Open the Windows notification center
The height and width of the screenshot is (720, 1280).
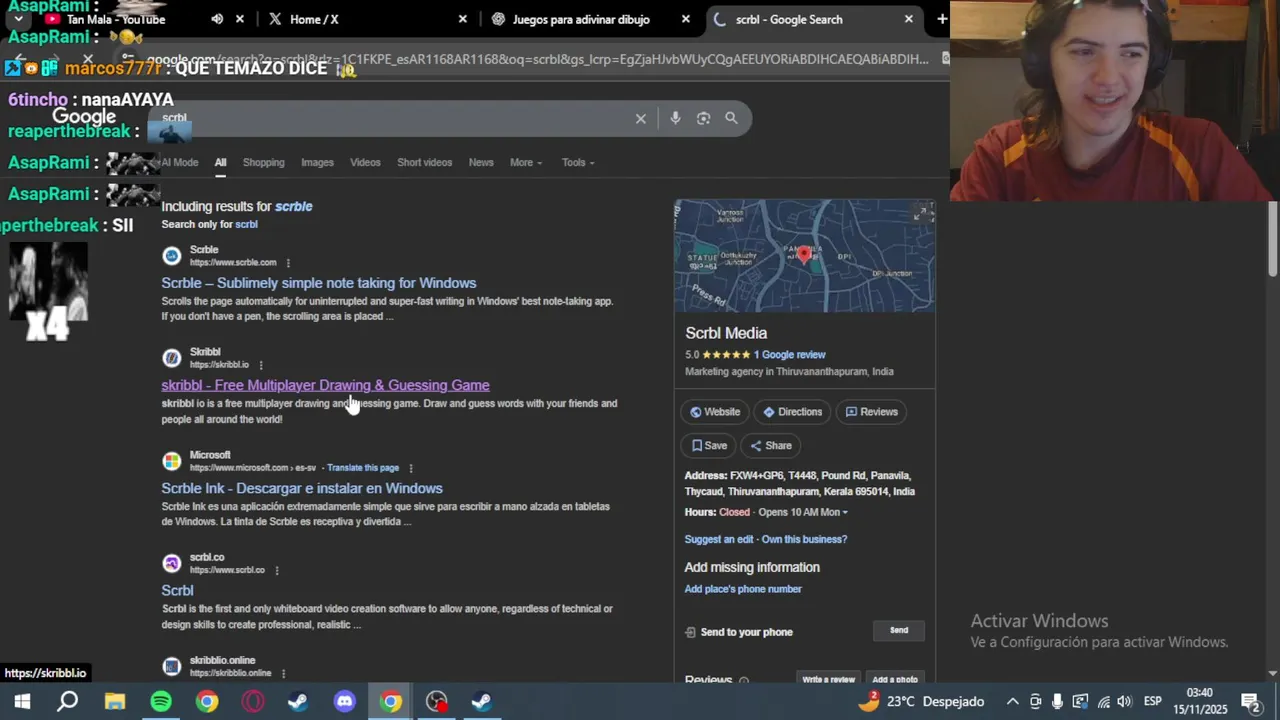coord(1250,701)
